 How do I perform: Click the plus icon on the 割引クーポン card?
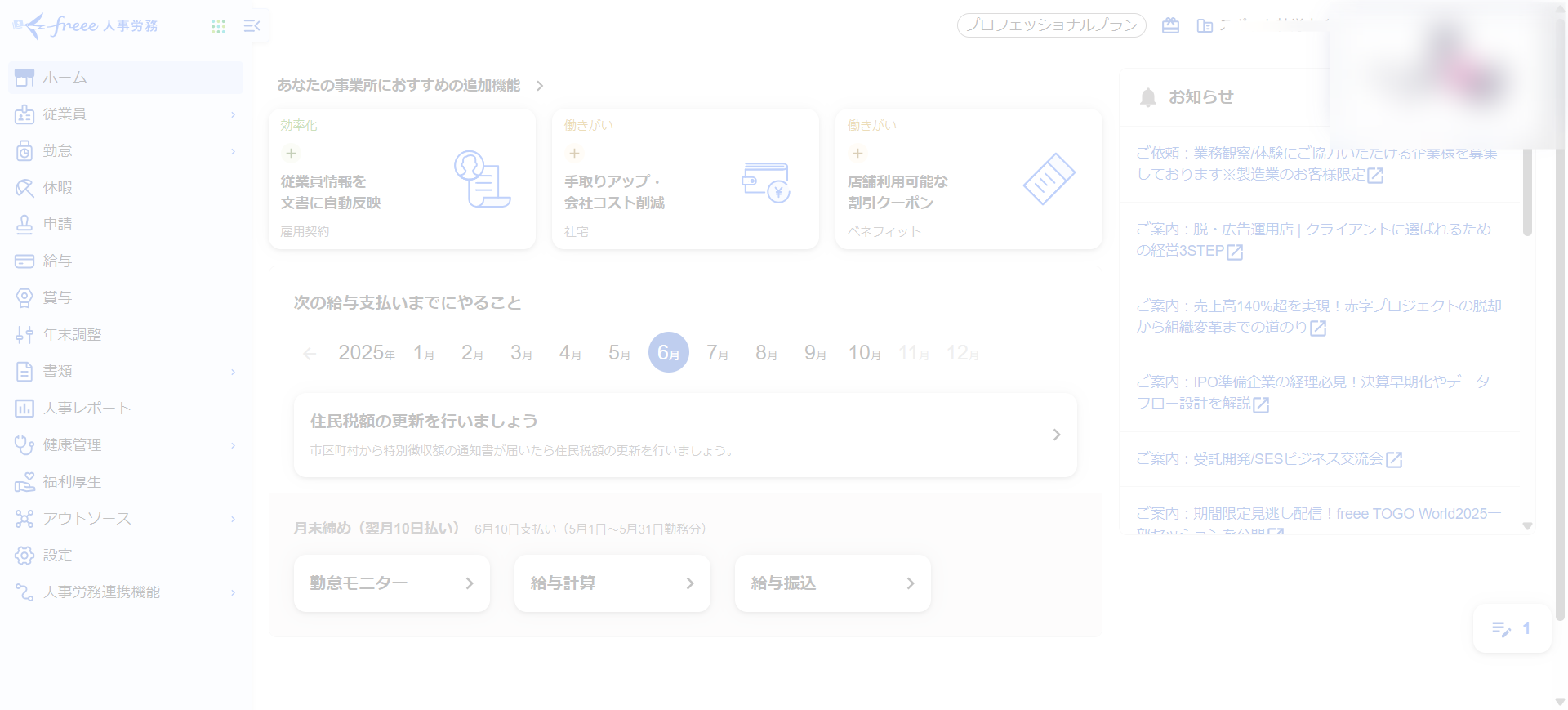point(857,153)
